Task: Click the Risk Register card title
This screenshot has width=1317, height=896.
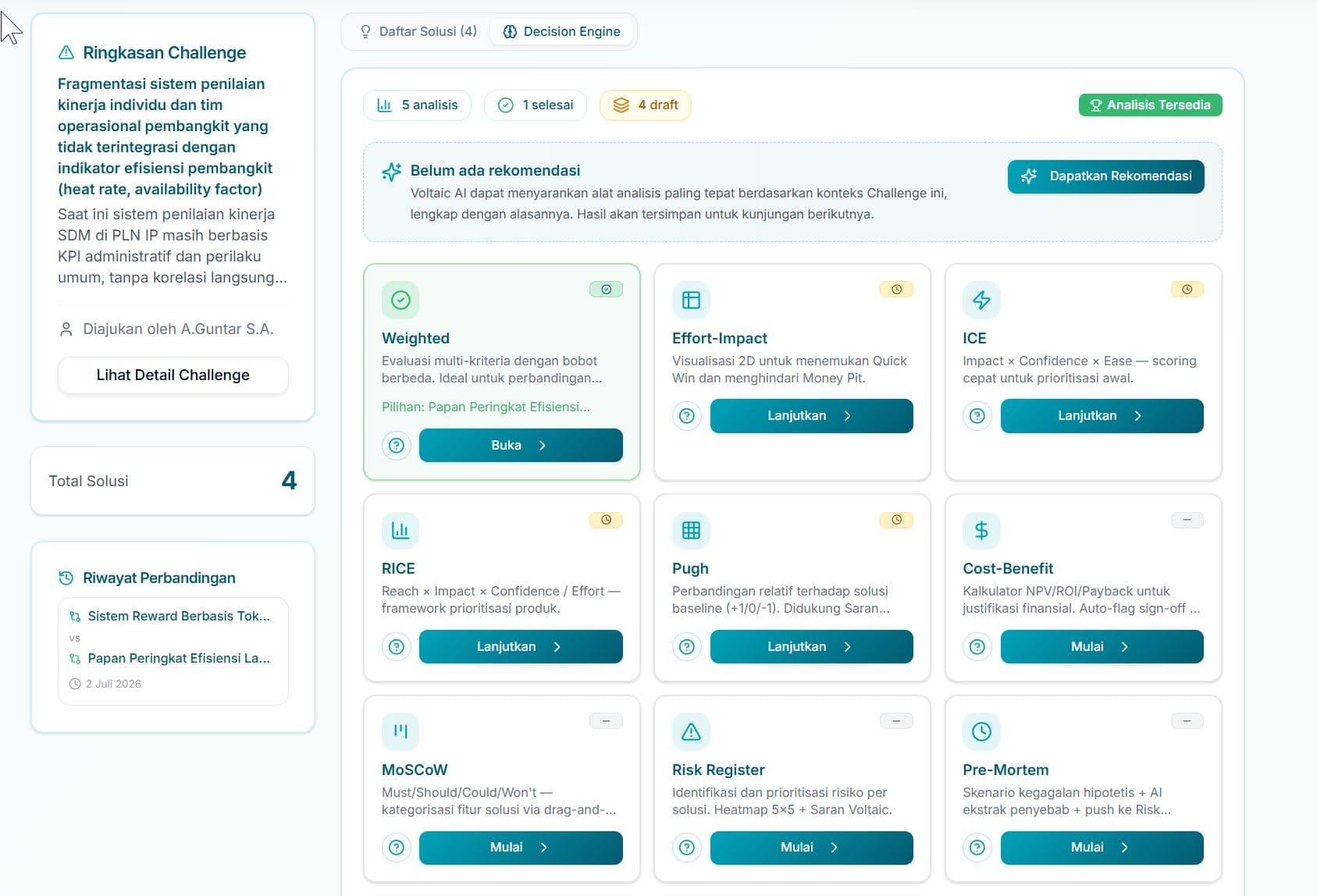Action: pos(718,770)
